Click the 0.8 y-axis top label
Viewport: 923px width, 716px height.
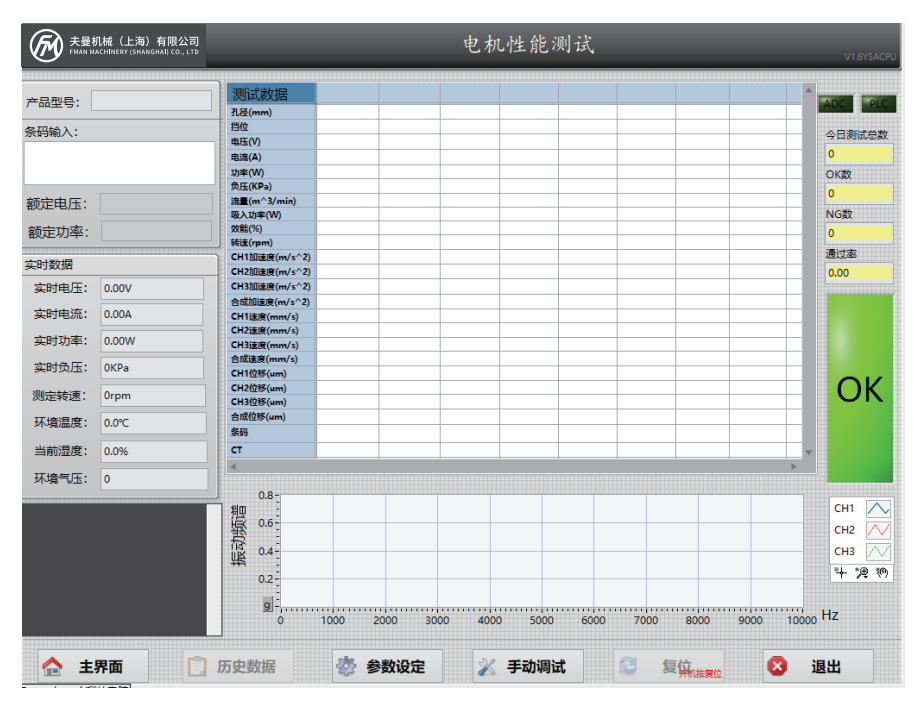click(x=266, y=495)
